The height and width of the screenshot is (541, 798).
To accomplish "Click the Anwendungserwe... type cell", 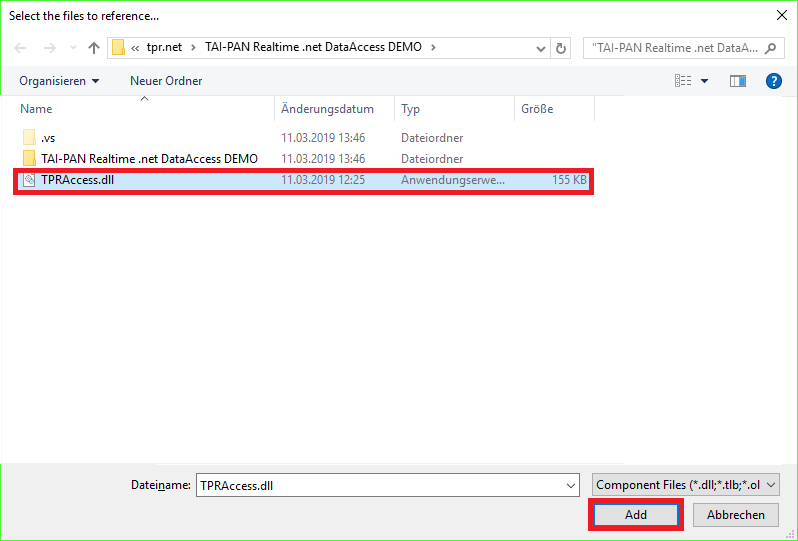I will (453, 180).
